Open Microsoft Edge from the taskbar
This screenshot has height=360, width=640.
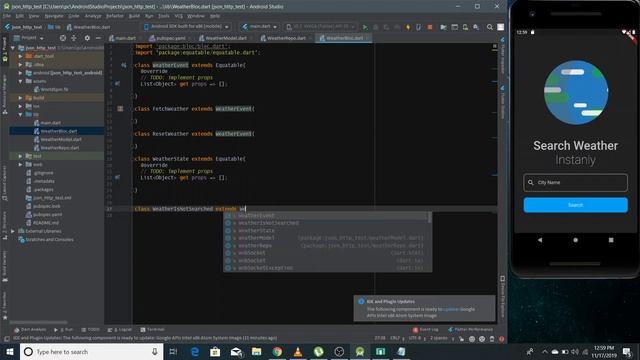(x=195, y=351)
